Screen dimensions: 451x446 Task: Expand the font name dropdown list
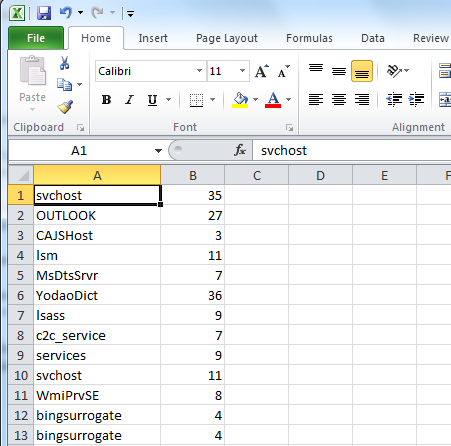(x=199, y=71)
